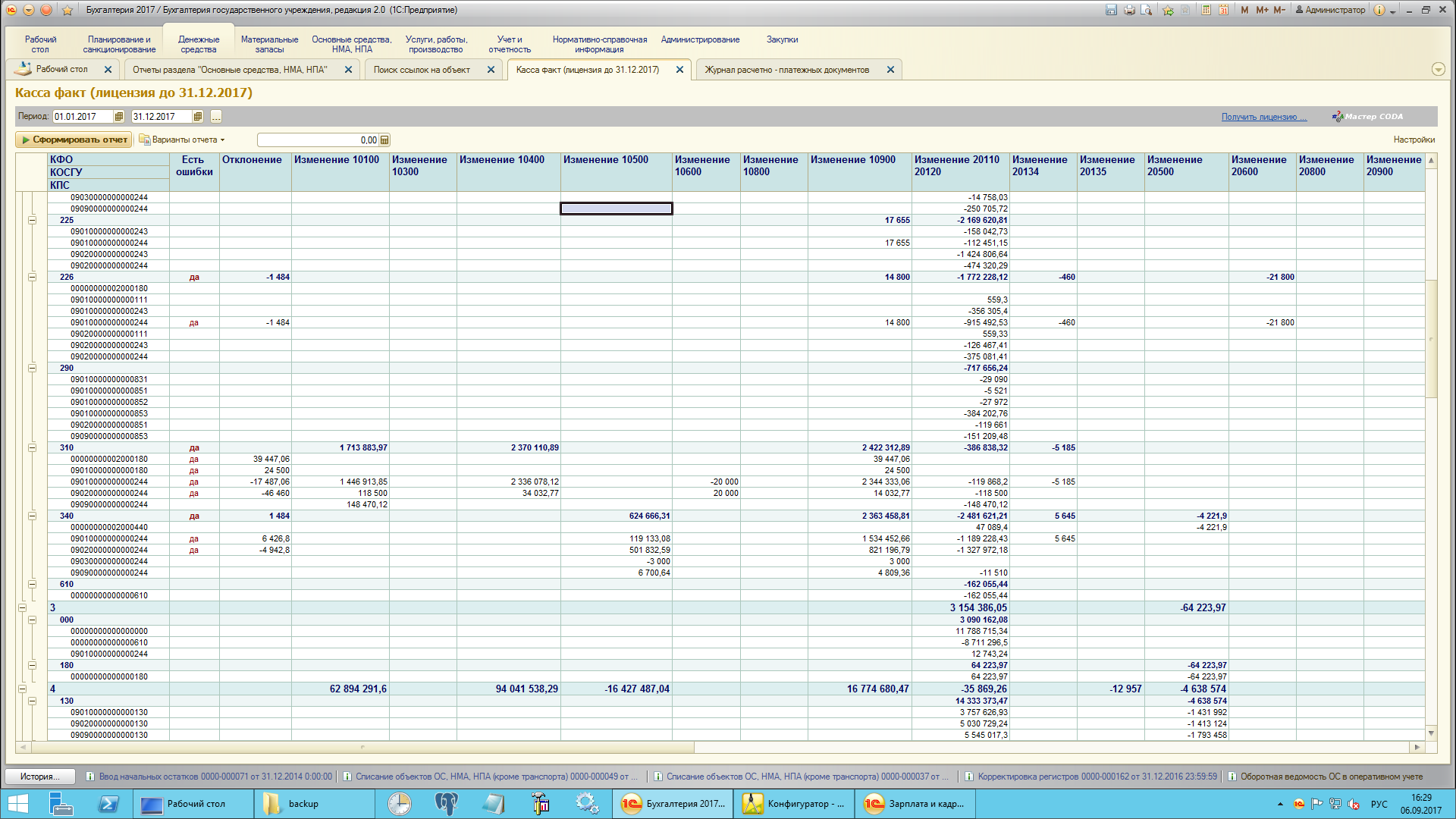The width and height of the screenshot is (1456, 819).
Task: Open the favorites star next to the title
Action: tap(67, 10)
